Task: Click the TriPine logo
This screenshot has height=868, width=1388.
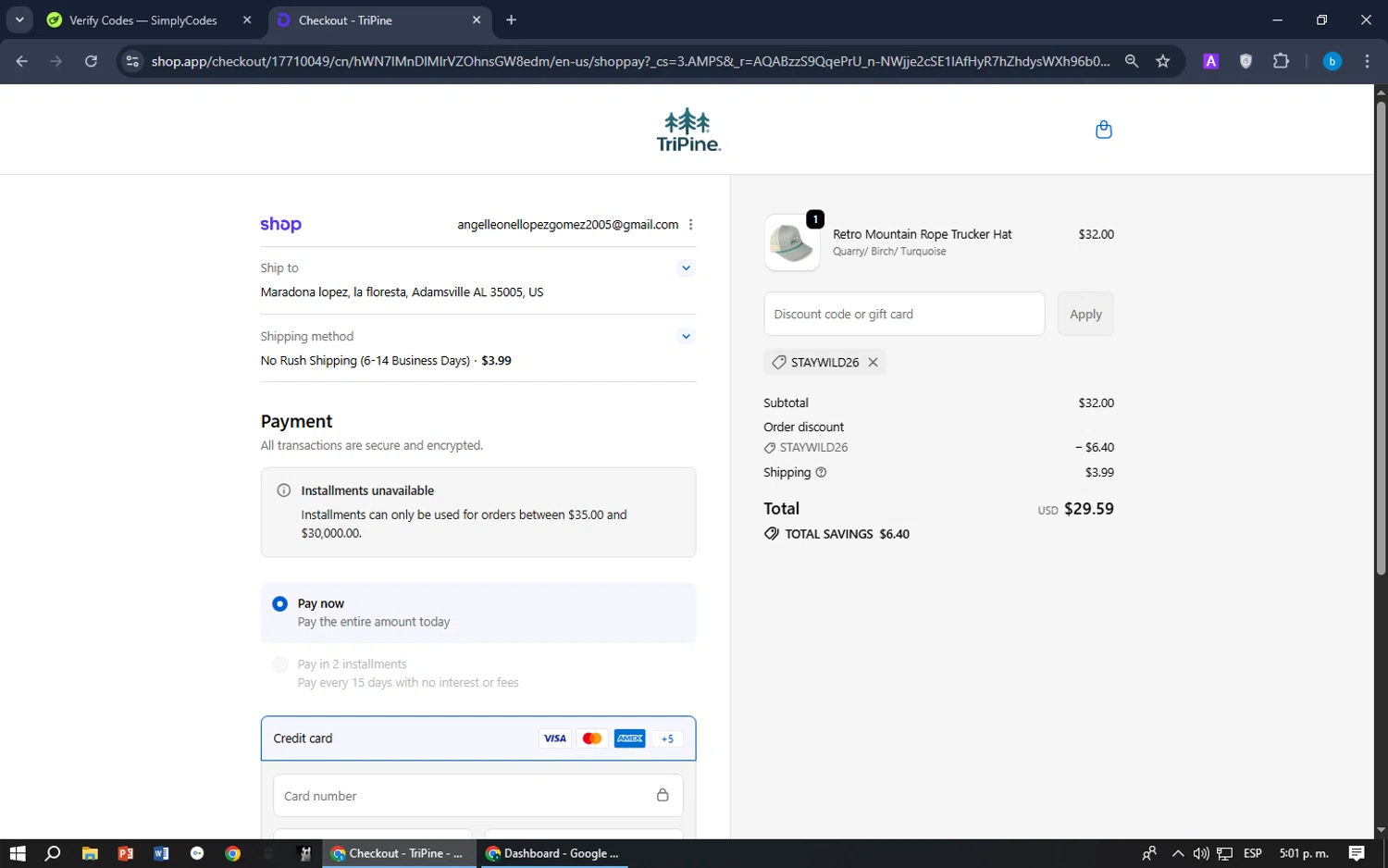Action: (688, 130)
